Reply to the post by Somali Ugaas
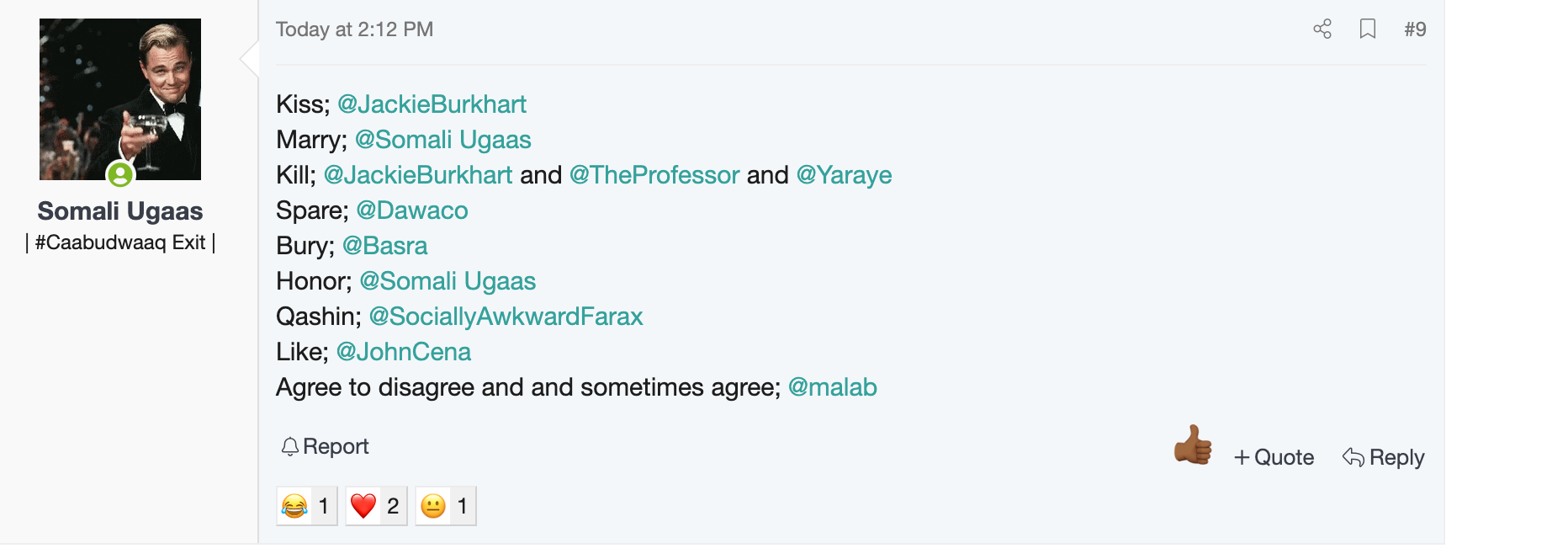Image resolution: width=1568 pixels, height=559 pixels. point(1384,457)
